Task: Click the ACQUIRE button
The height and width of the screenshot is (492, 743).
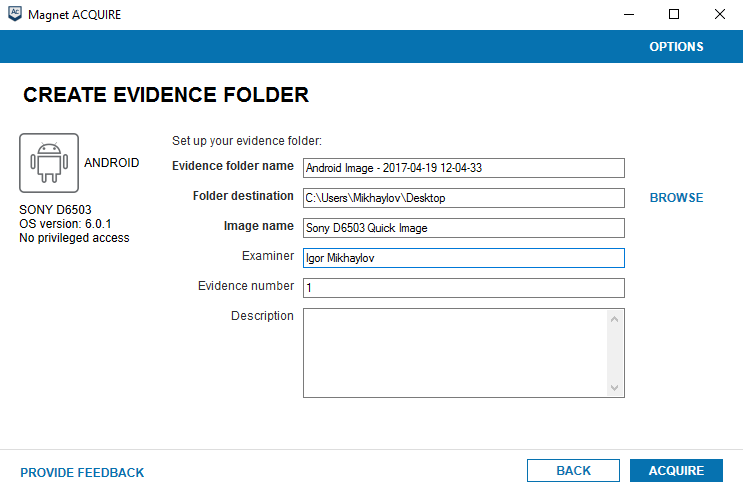Action: coord(676,470)
